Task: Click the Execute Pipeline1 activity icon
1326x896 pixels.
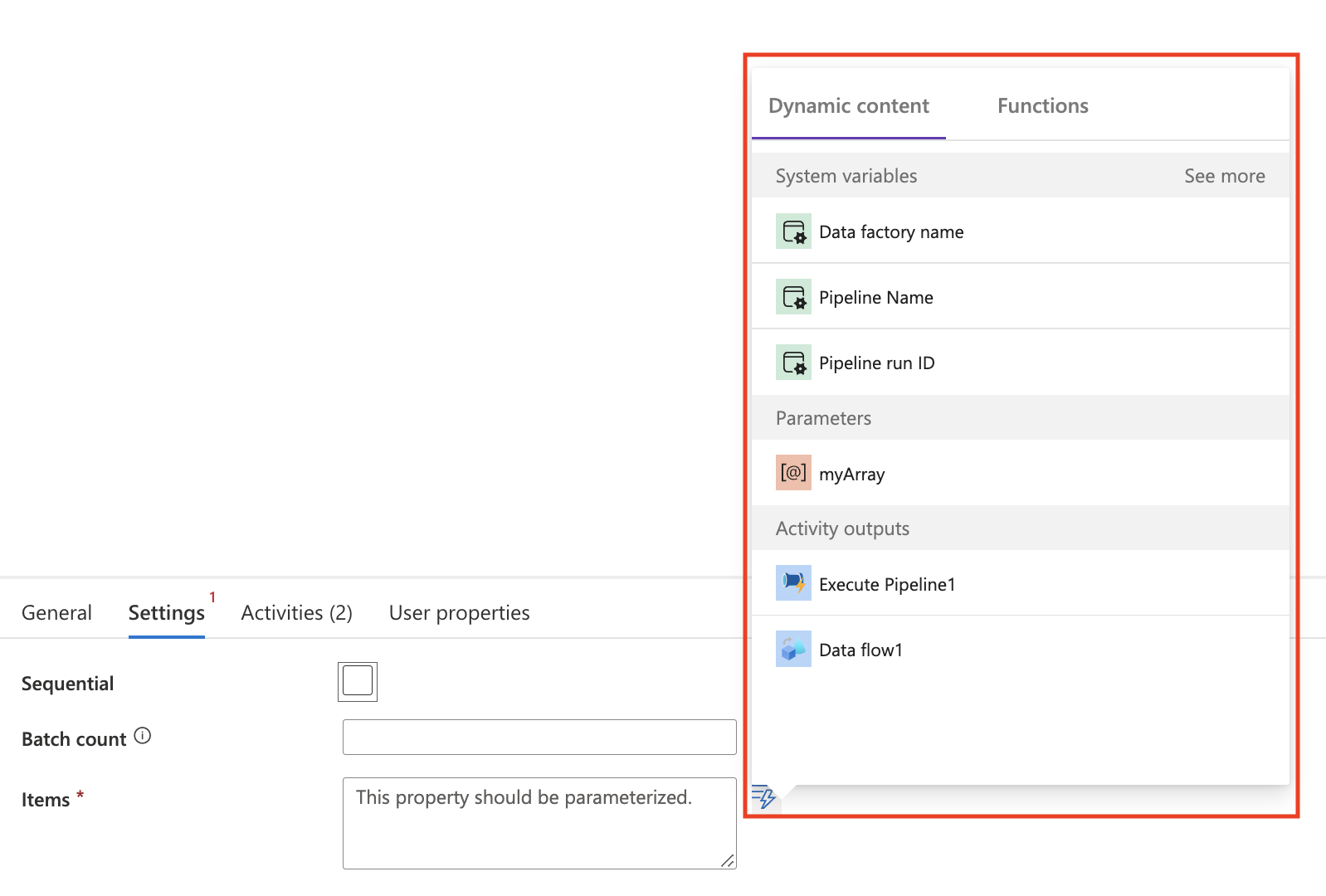Action: pyautogui.click(x=793, y=583)
